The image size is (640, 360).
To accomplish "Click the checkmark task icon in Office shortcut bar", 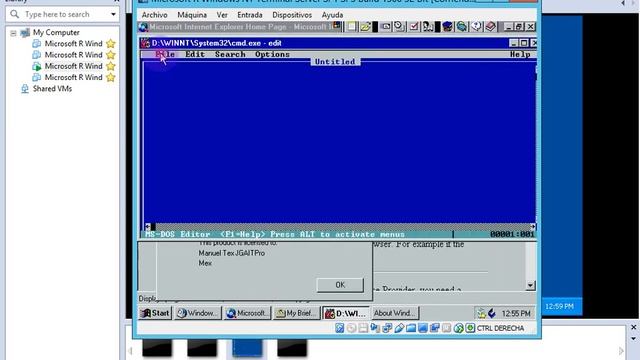I will [413, 27].
